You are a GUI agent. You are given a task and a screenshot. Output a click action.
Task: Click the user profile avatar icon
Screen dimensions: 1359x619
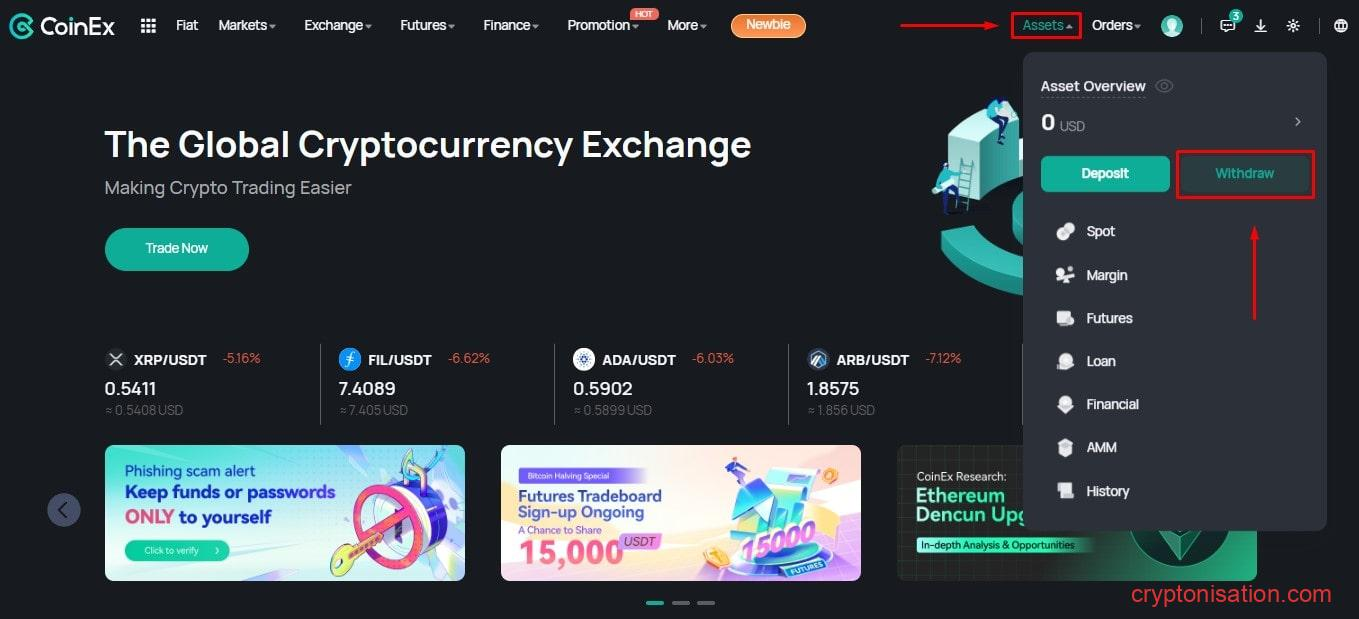tap(1172, 26)
